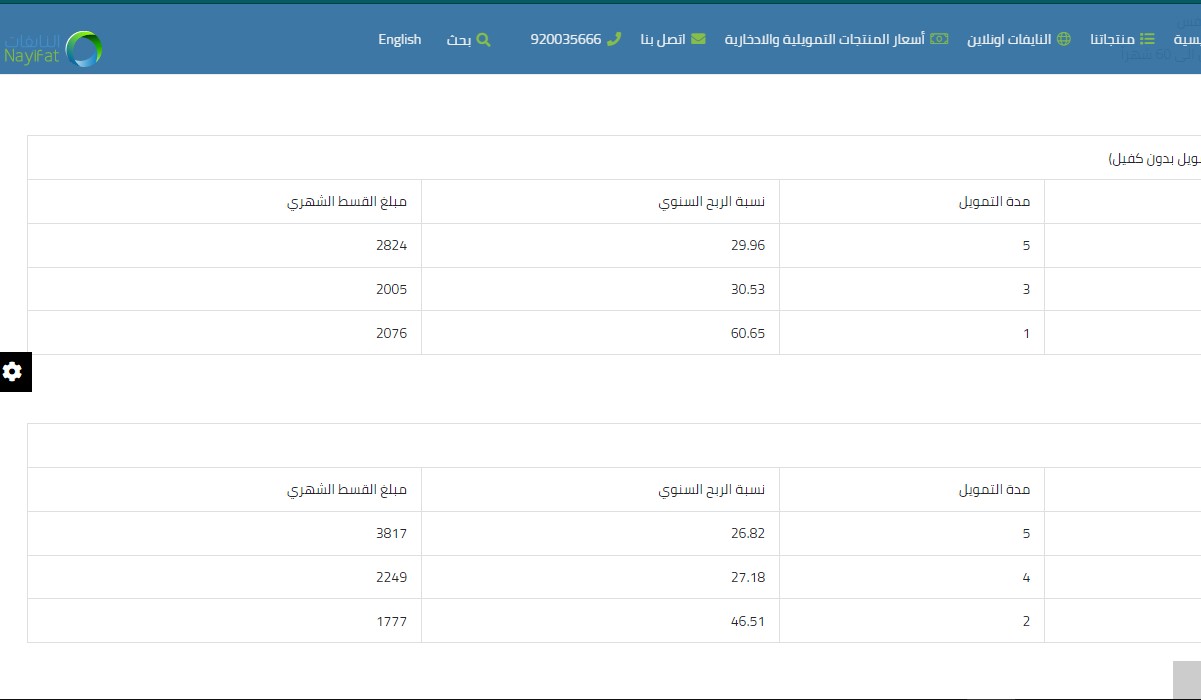Select upper table header نسبة الربح السنوي

tap(711, 202)
